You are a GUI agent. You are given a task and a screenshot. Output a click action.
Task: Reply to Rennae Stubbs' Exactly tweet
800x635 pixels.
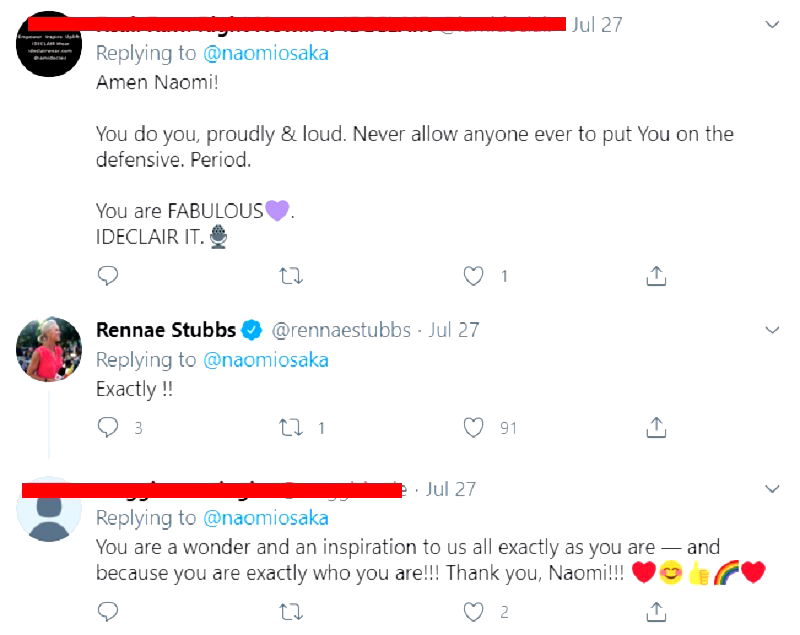[108, 428]
